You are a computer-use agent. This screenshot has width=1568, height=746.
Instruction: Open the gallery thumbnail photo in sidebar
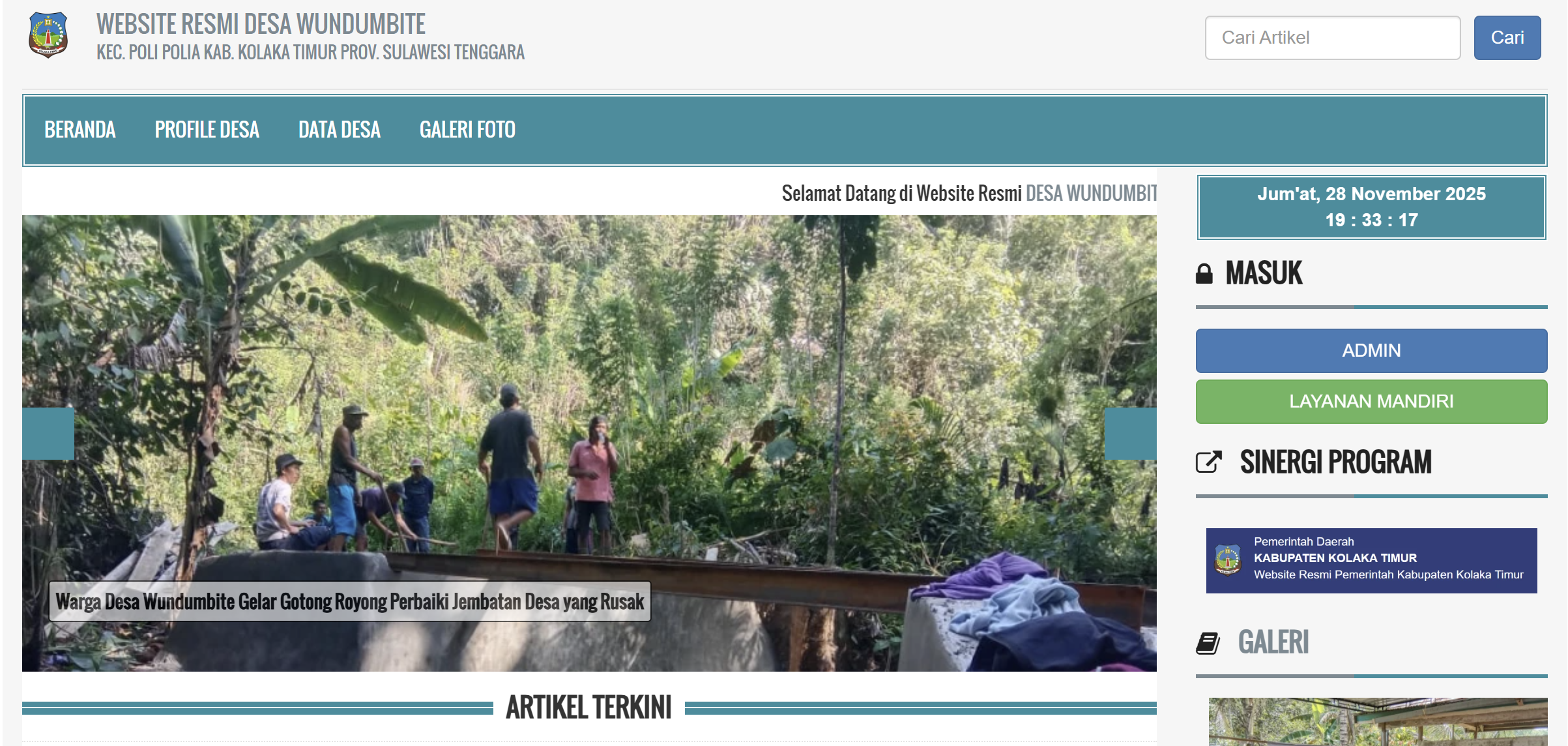point(1378,722)
